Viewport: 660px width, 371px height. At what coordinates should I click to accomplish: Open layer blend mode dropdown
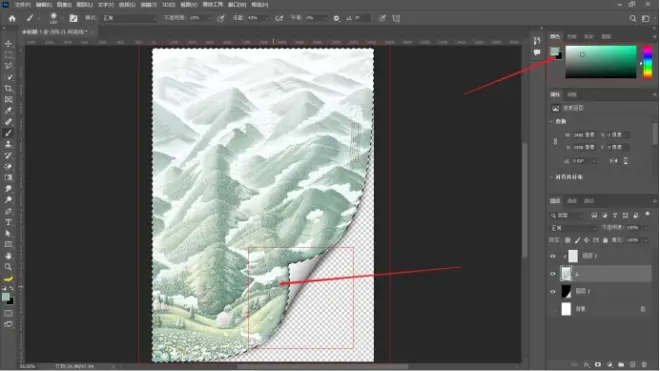pyautogui.click(x=573, y=228)
